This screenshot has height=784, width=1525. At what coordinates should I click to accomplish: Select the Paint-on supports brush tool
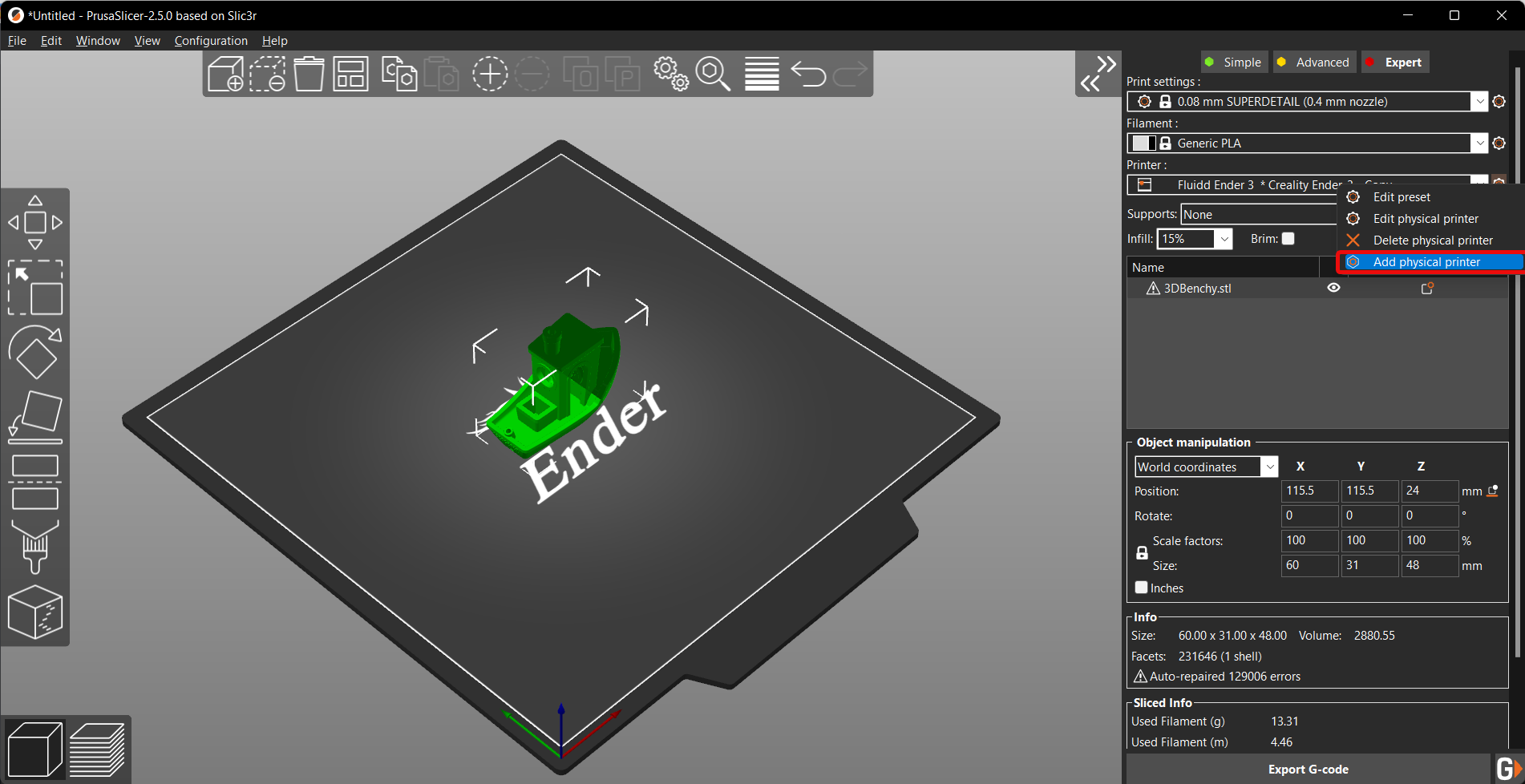(x=35, y=547)
